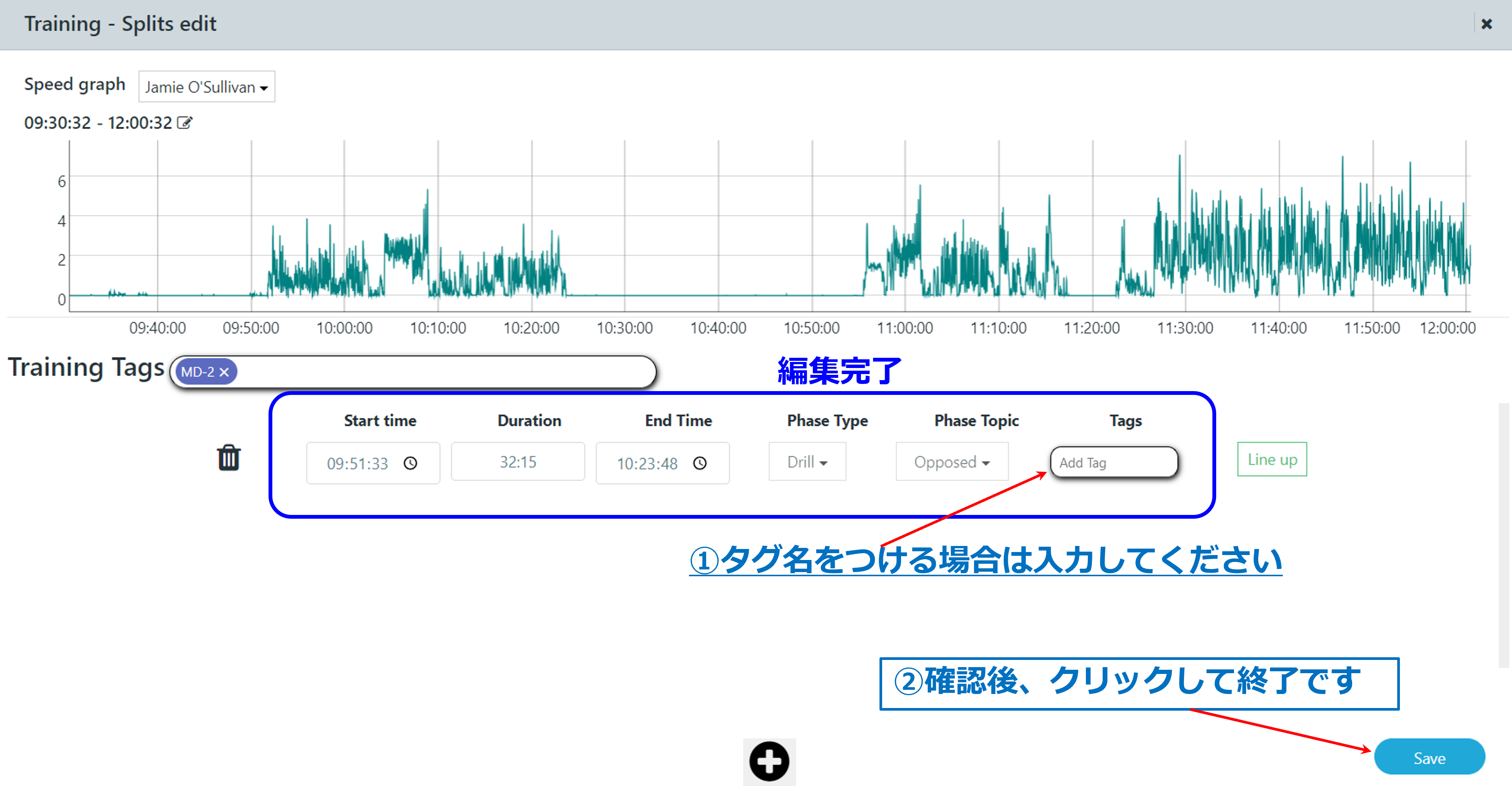Click the Speed graph label
This screenshot has width=1512, height=786.
75,84
